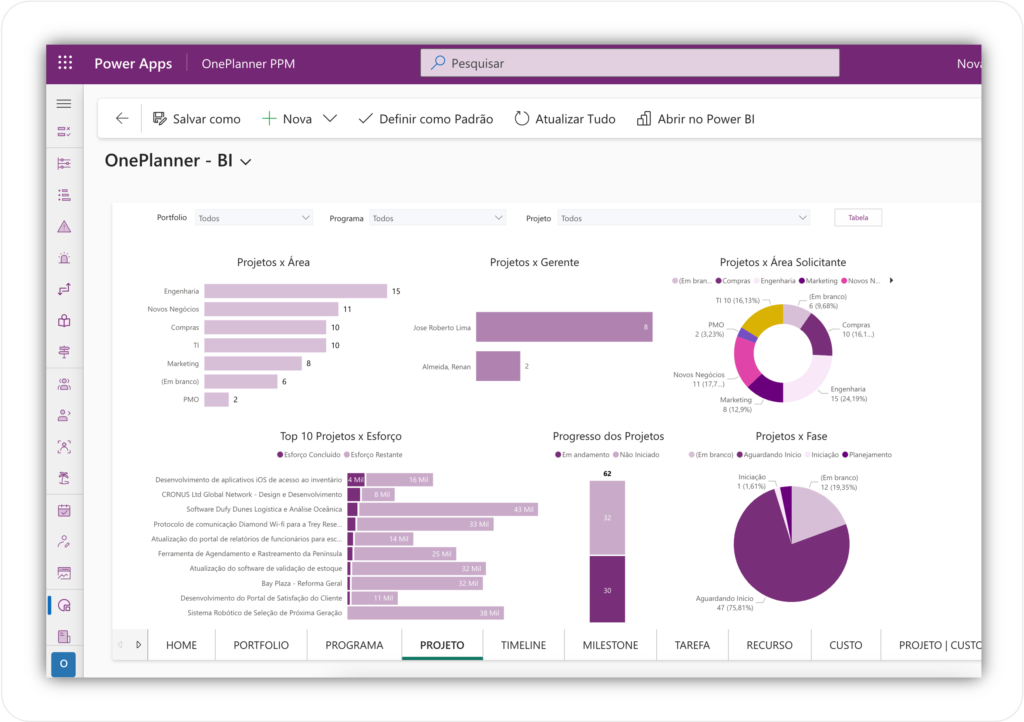Screen dimensions: 1024x722
Task: Switch to the RECURSO report tab
Action: point(769,645)
